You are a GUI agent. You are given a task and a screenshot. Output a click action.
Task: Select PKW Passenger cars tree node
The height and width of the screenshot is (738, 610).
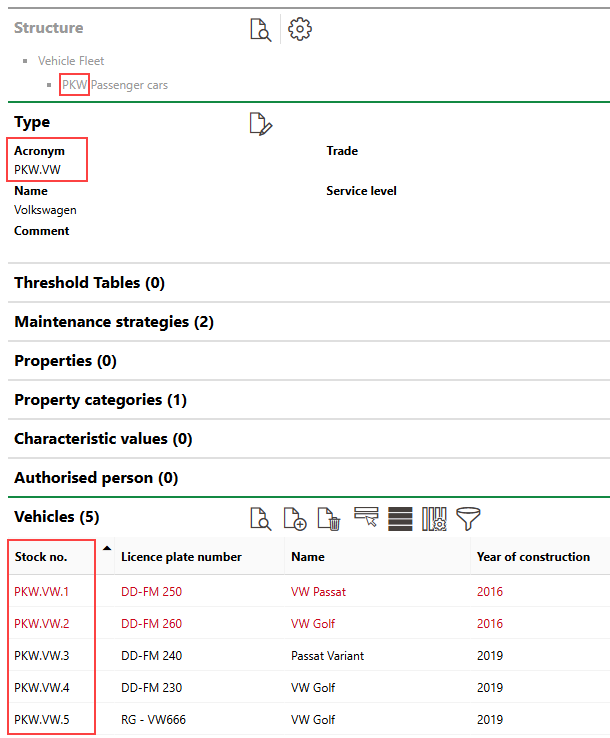pos(114,85)
